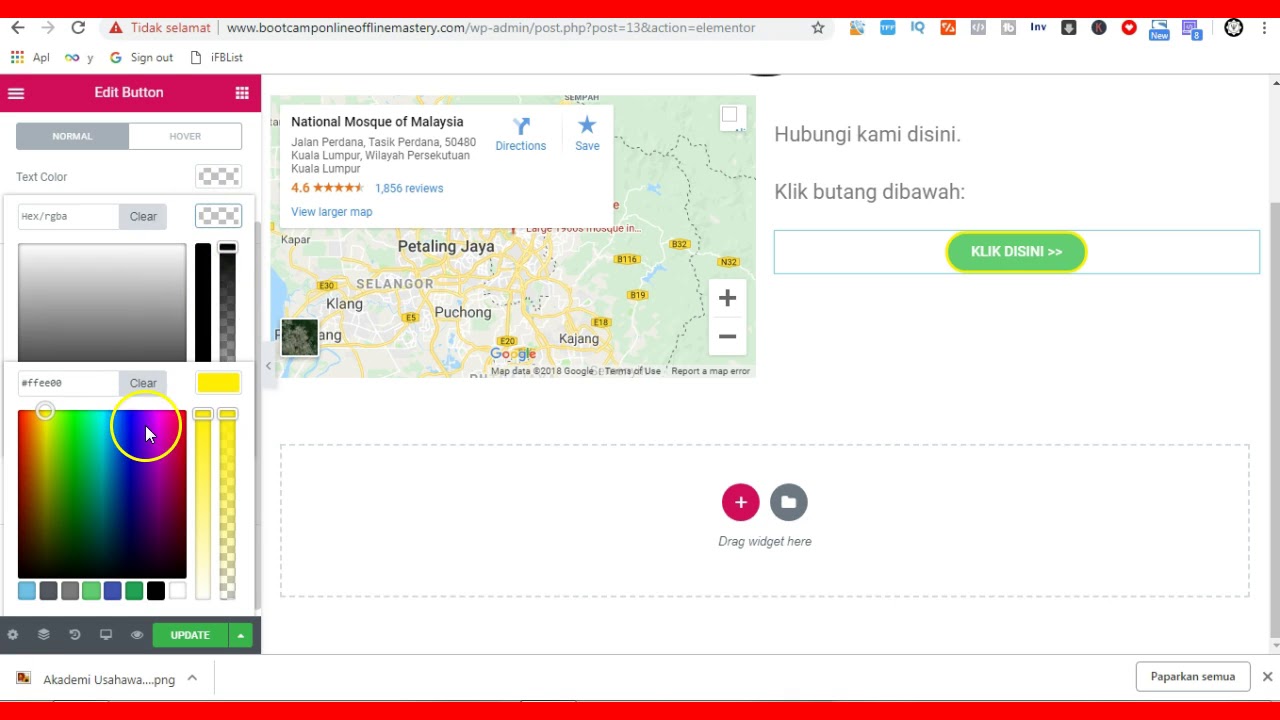Click Clear beside the #ffee00 field
Screen dimensions: 1280x720
143,383
